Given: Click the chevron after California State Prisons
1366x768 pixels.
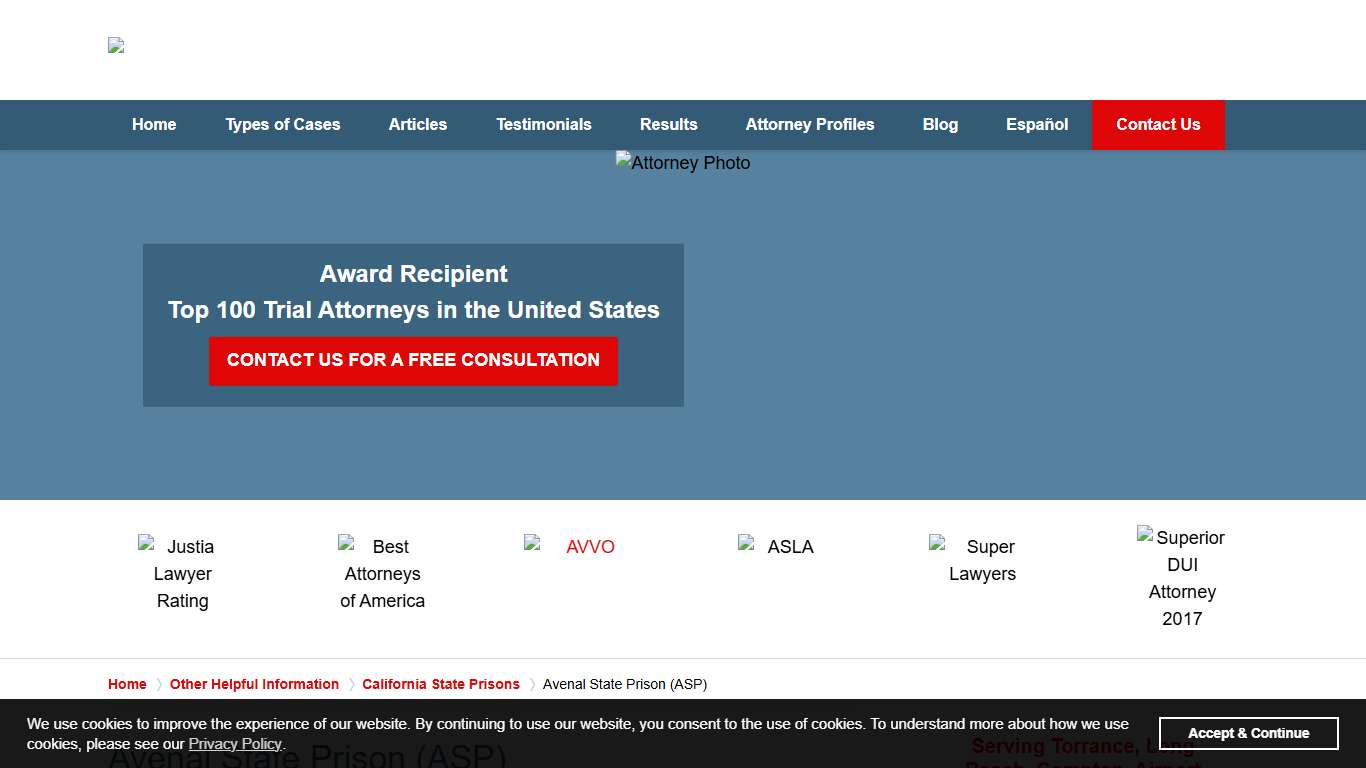Looking at the screenshot, I should coord(532,684).
